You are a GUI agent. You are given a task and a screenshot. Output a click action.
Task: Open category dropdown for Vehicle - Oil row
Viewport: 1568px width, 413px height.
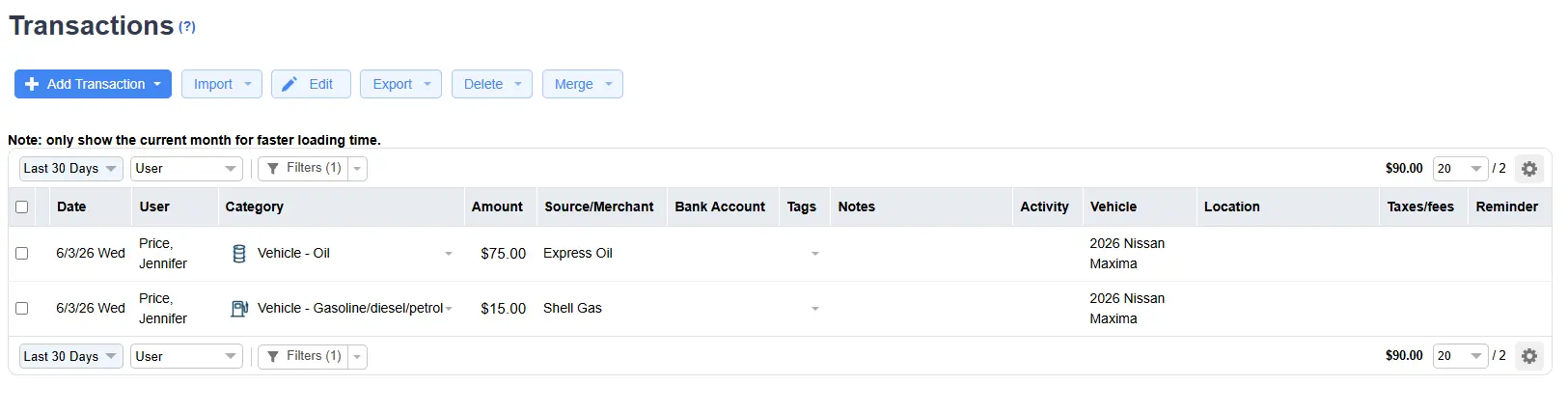[449, 254]
